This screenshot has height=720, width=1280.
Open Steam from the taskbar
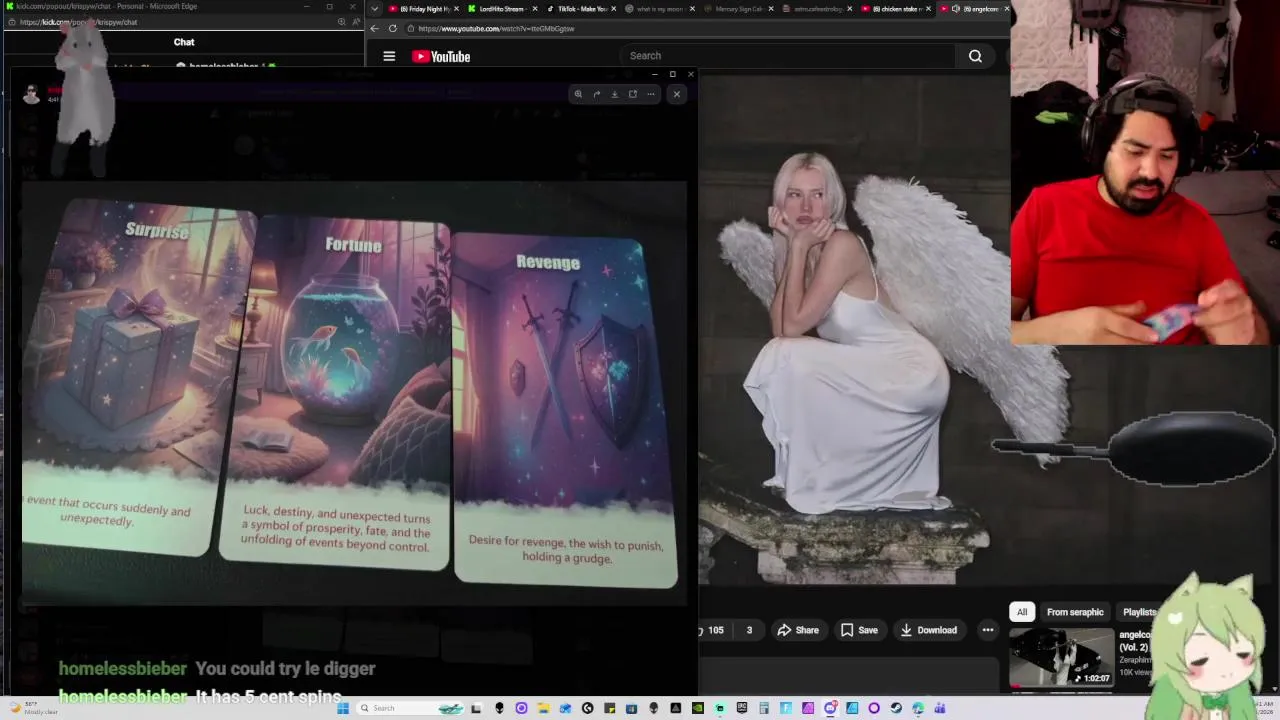click(895, 708)
